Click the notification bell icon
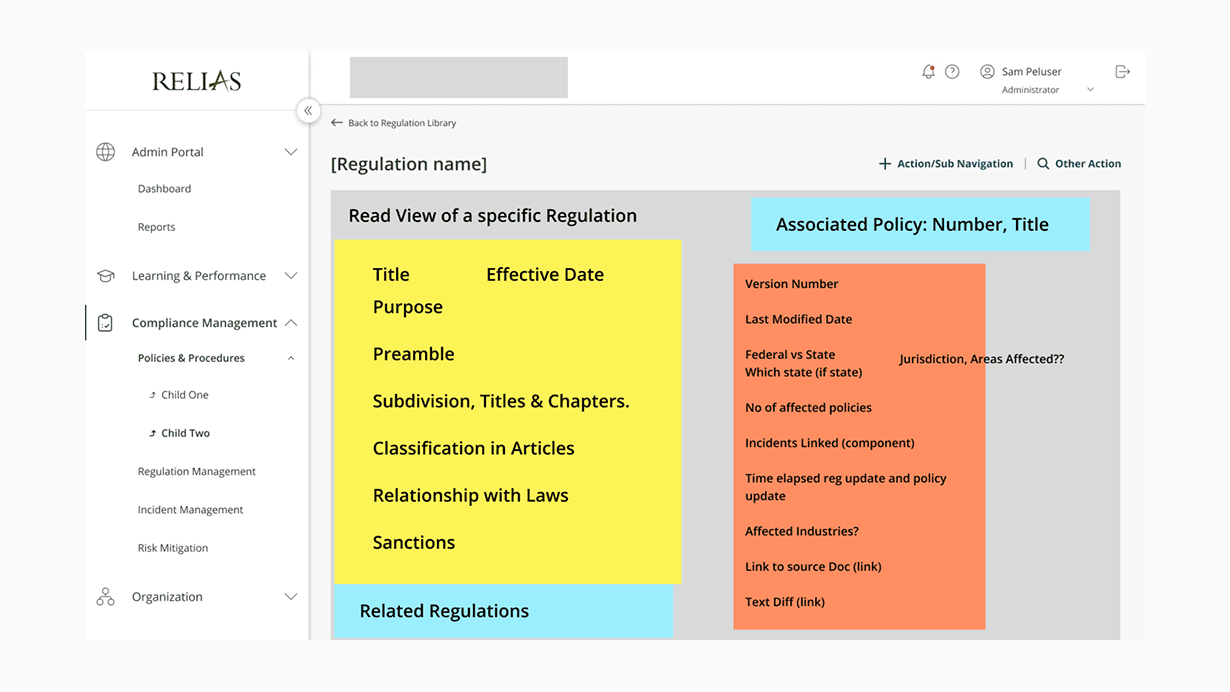The width and height of the screenshot is (1230, 692). point(928,72)
